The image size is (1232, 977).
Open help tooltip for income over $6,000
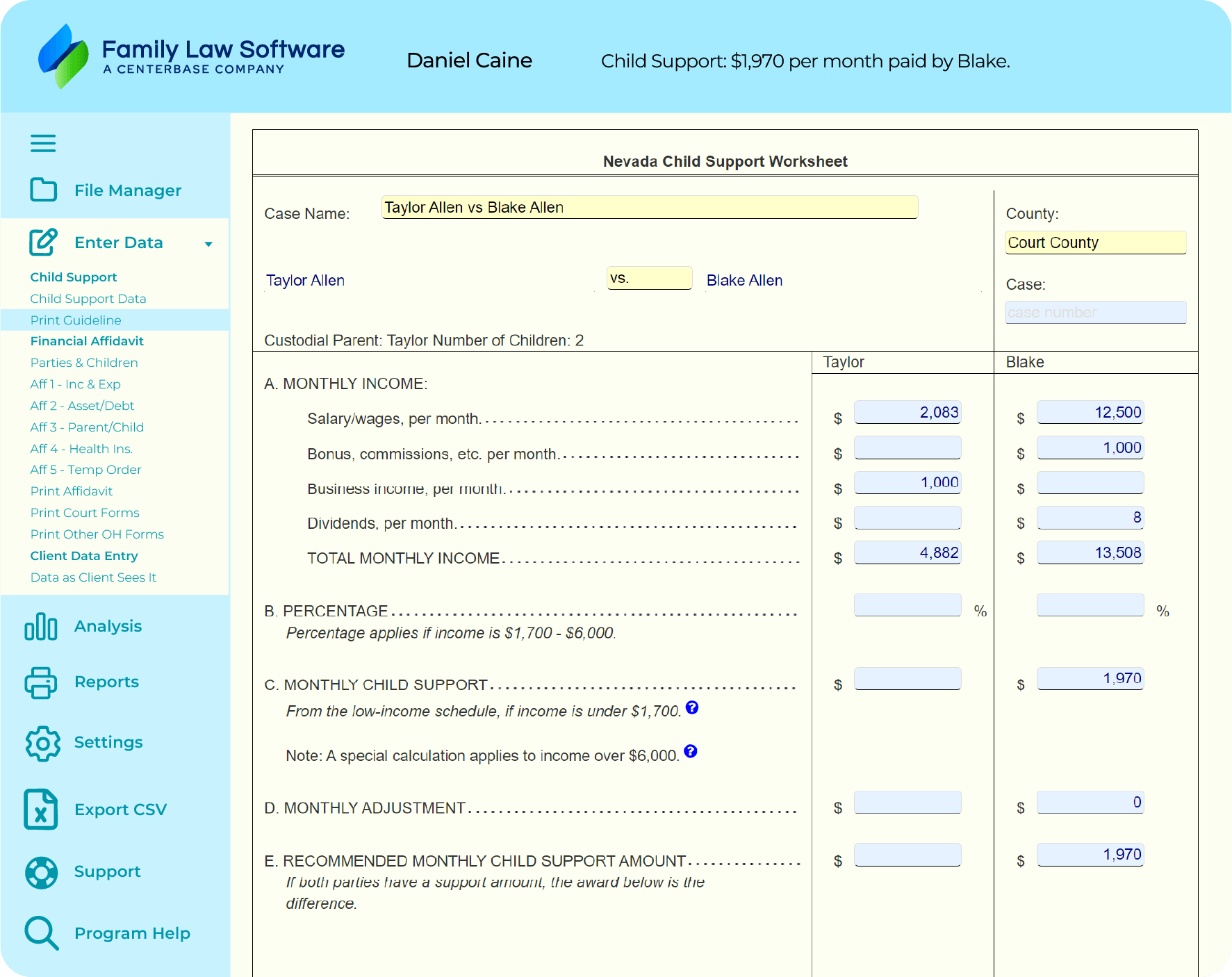(x=691, y=751)
